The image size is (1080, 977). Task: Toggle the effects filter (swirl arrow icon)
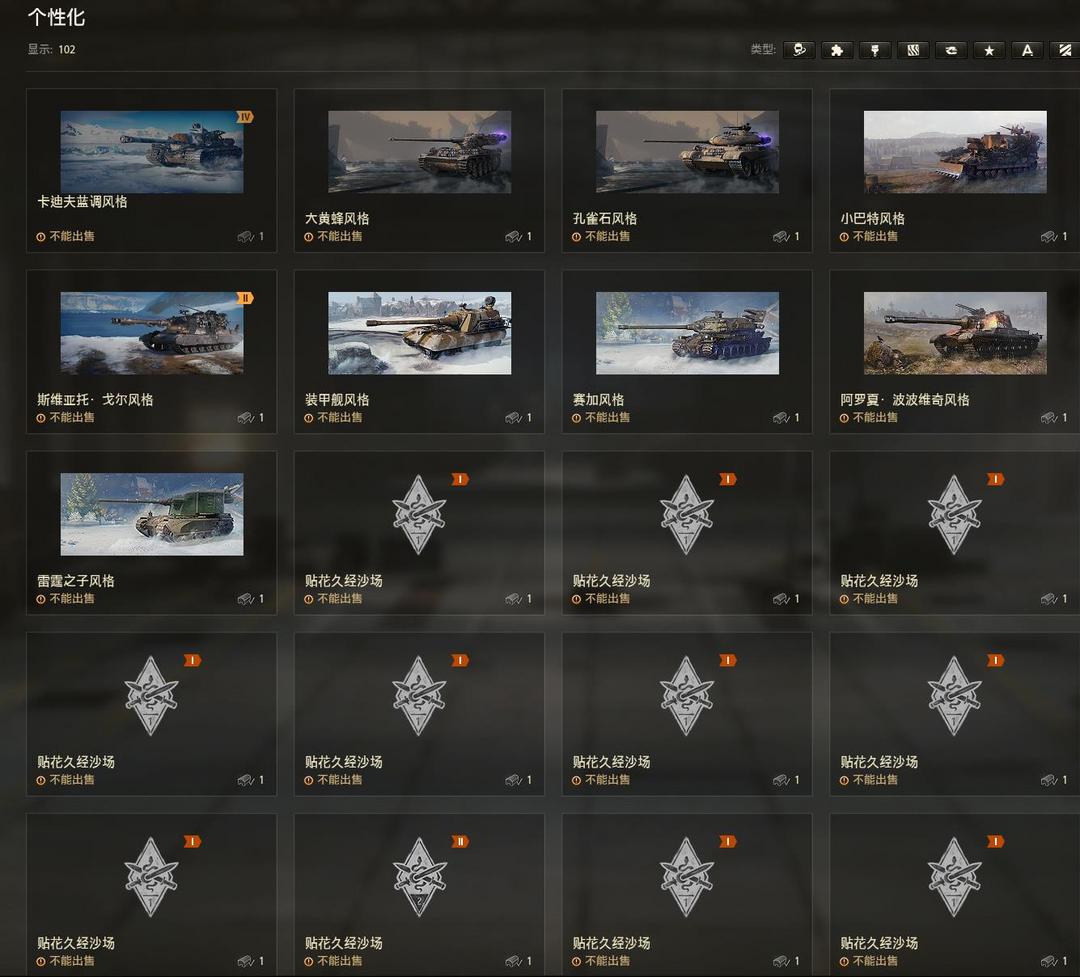pyautogui.click(x=951, y=50)
